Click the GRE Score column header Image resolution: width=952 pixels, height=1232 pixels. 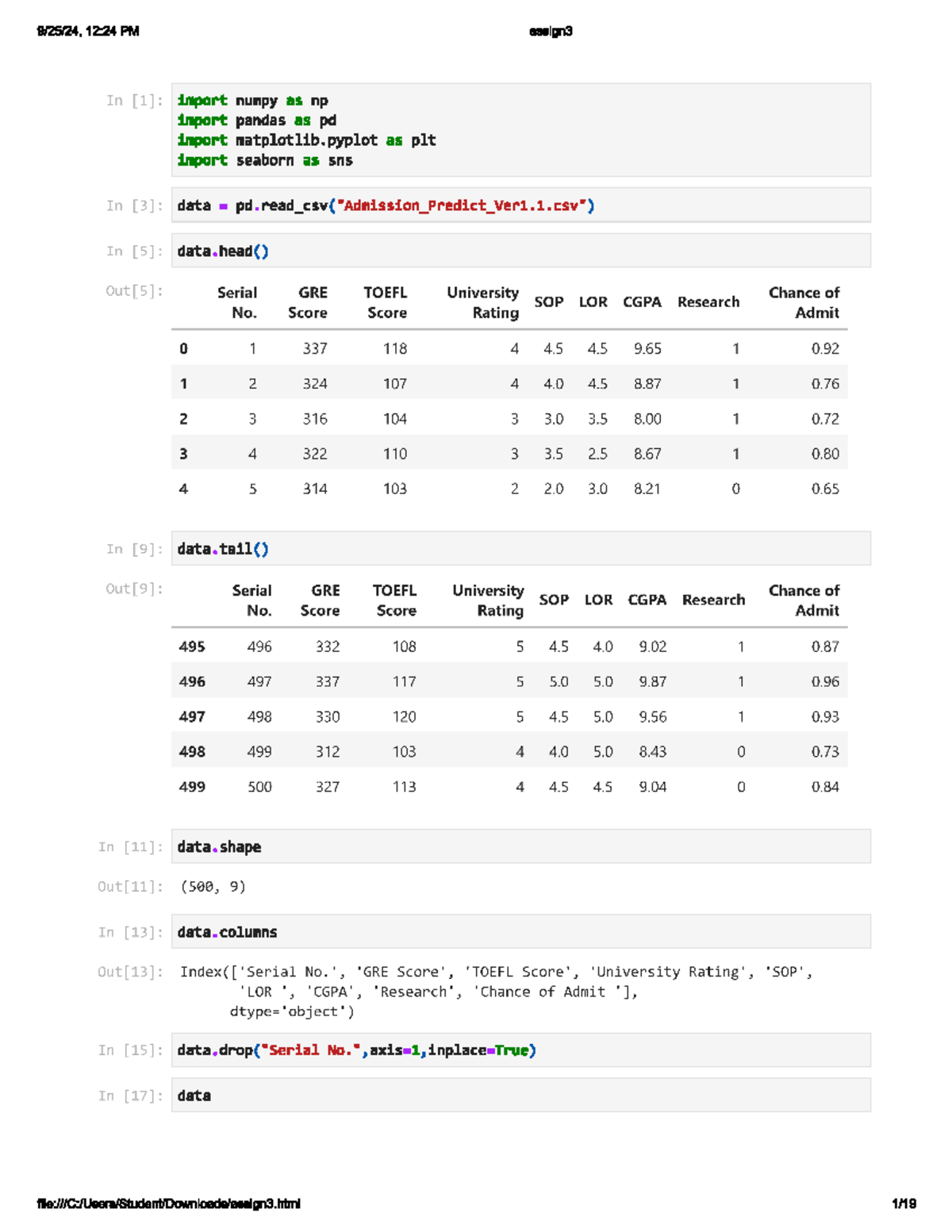tap(309, 302)
